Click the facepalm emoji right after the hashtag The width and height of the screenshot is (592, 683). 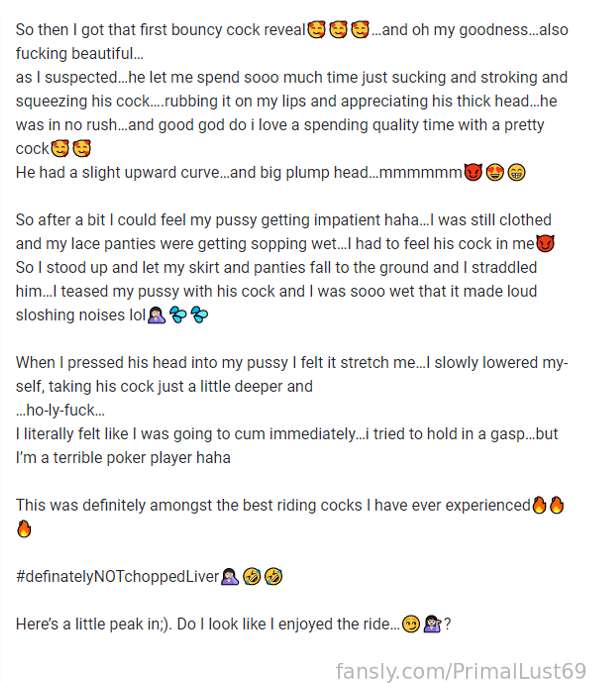[x=230, y=577]
